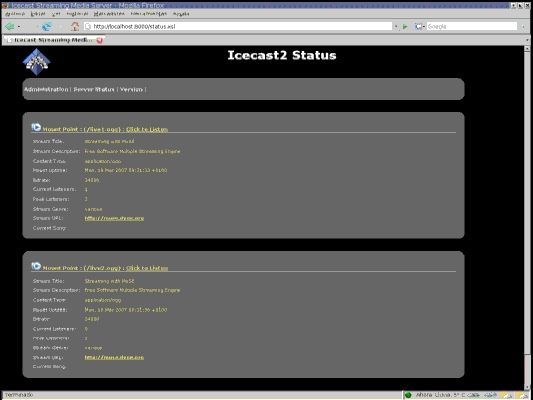Open the Administration link

coord(46,89)
